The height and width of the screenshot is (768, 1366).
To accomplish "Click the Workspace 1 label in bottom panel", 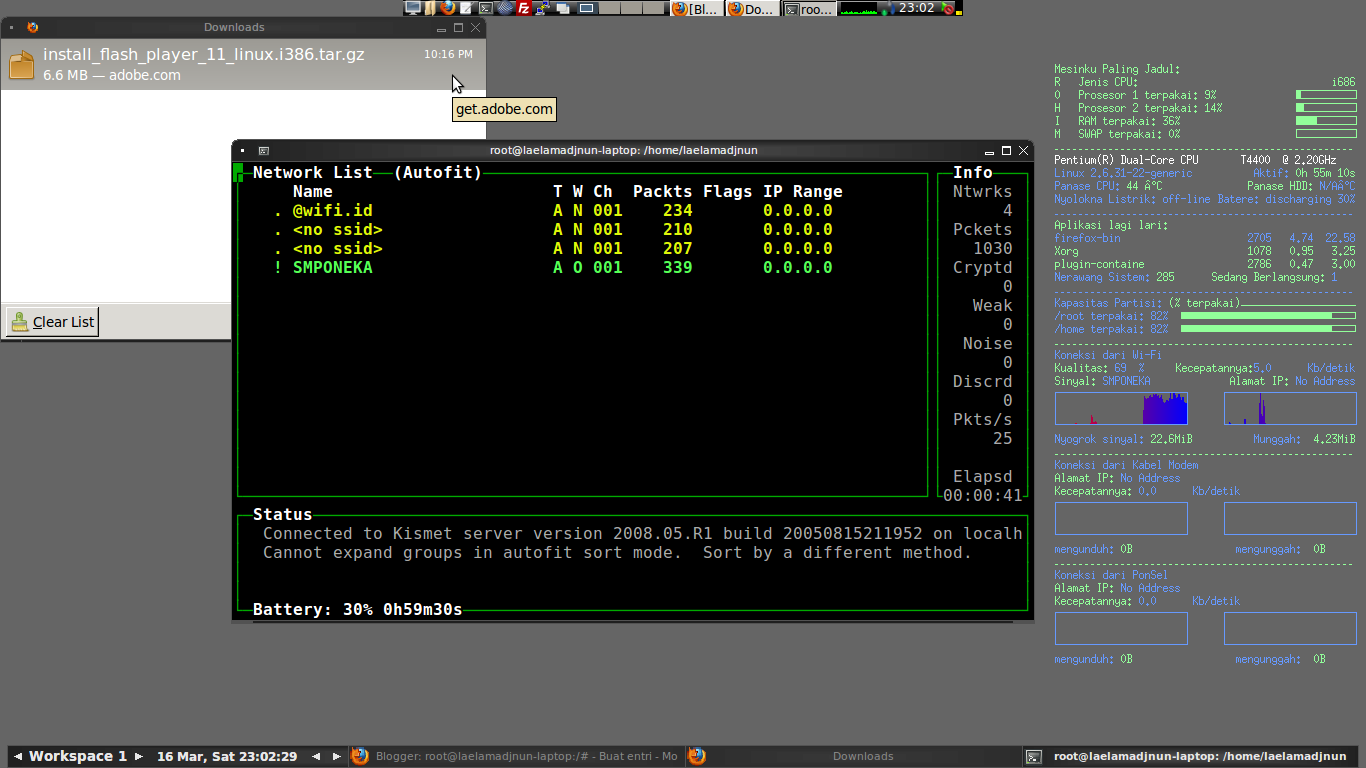I will (78, 756).
